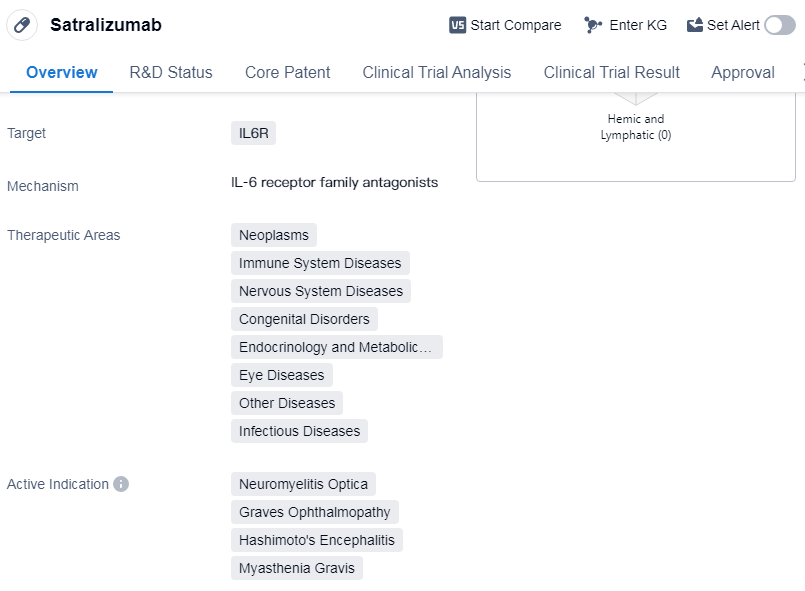Expand more tabs with the right arrow
The height and width of the screenshot is (591, 805).
(801, 72)
